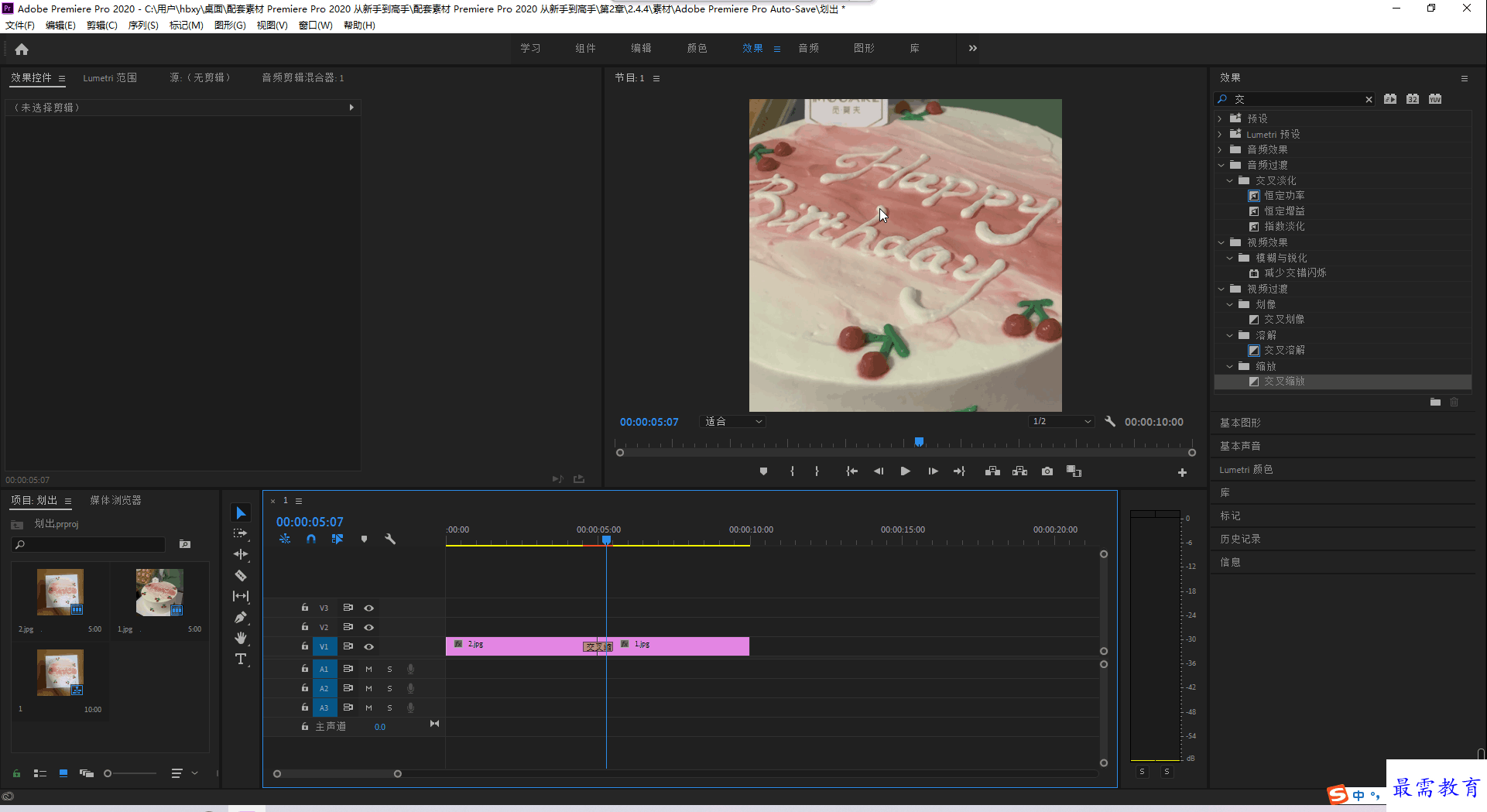Image resolution: width=1487 pixels, height=812 pixels.
Task: Switch to the 颜色 workspace
Action: tap(697, 48)
